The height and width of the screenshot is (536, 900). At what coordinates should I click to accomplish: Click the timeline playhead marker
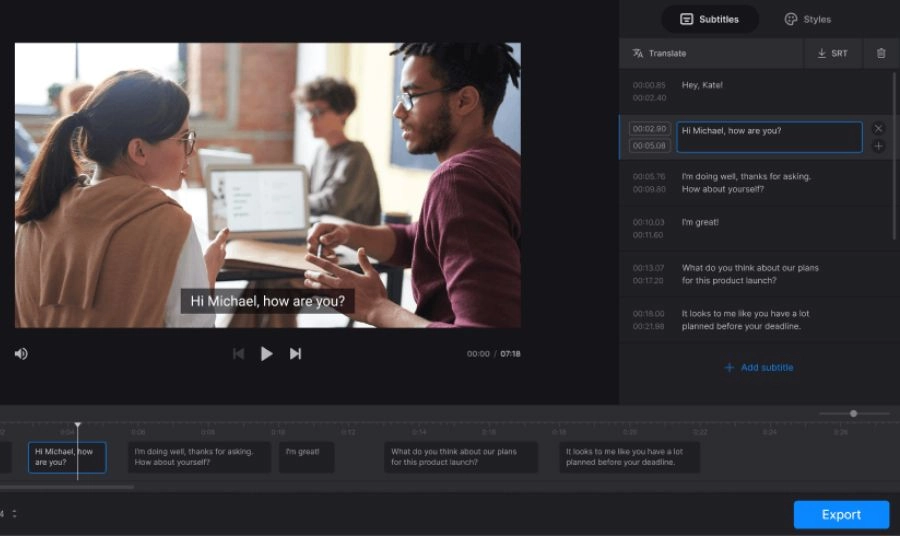tap(77, 425)
